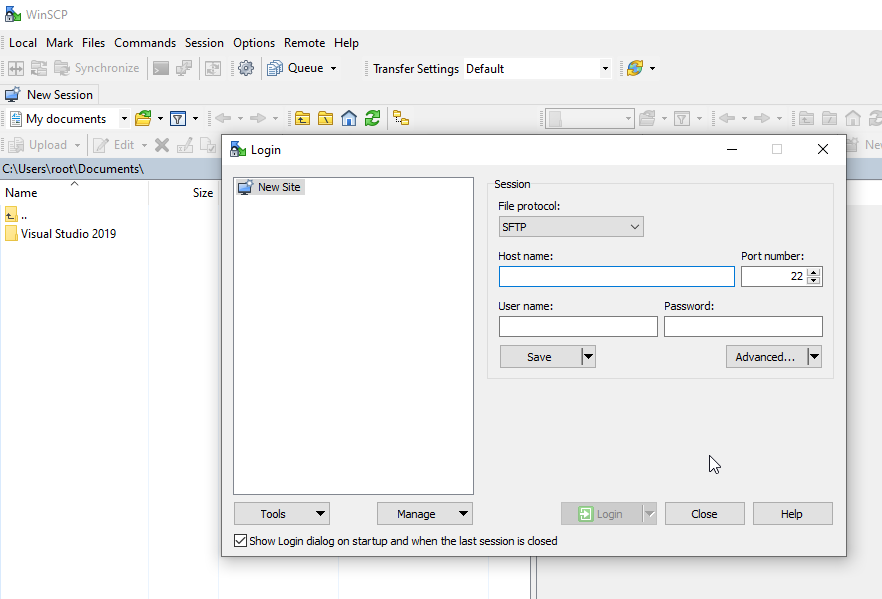Screen dimensions: 882x599
Task: Open Preferences via the gear icon
Action: [246, 69]
